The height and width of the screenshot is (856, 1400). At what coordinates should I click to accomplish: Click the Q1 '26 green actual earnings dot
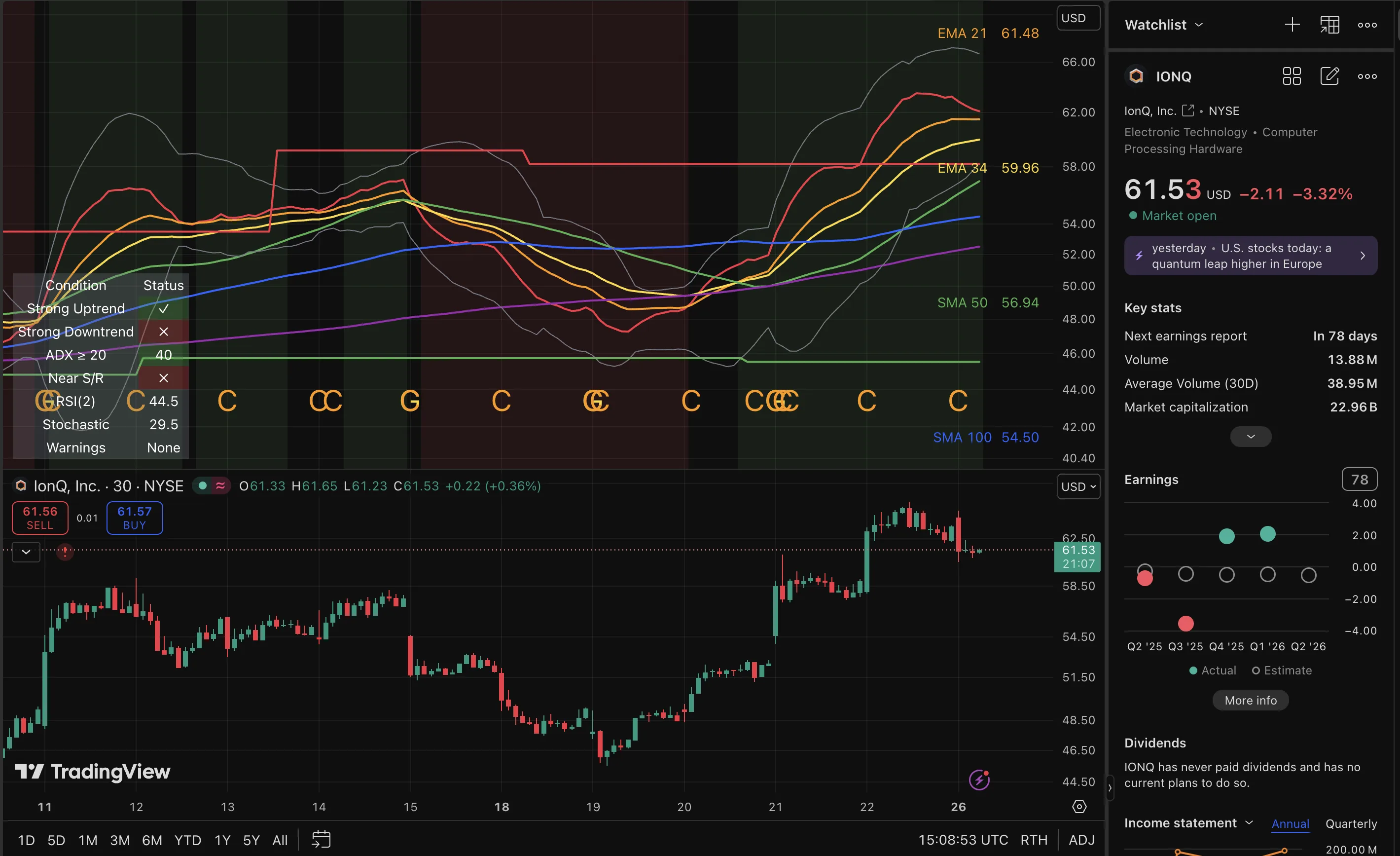(x=1267, y=534)
